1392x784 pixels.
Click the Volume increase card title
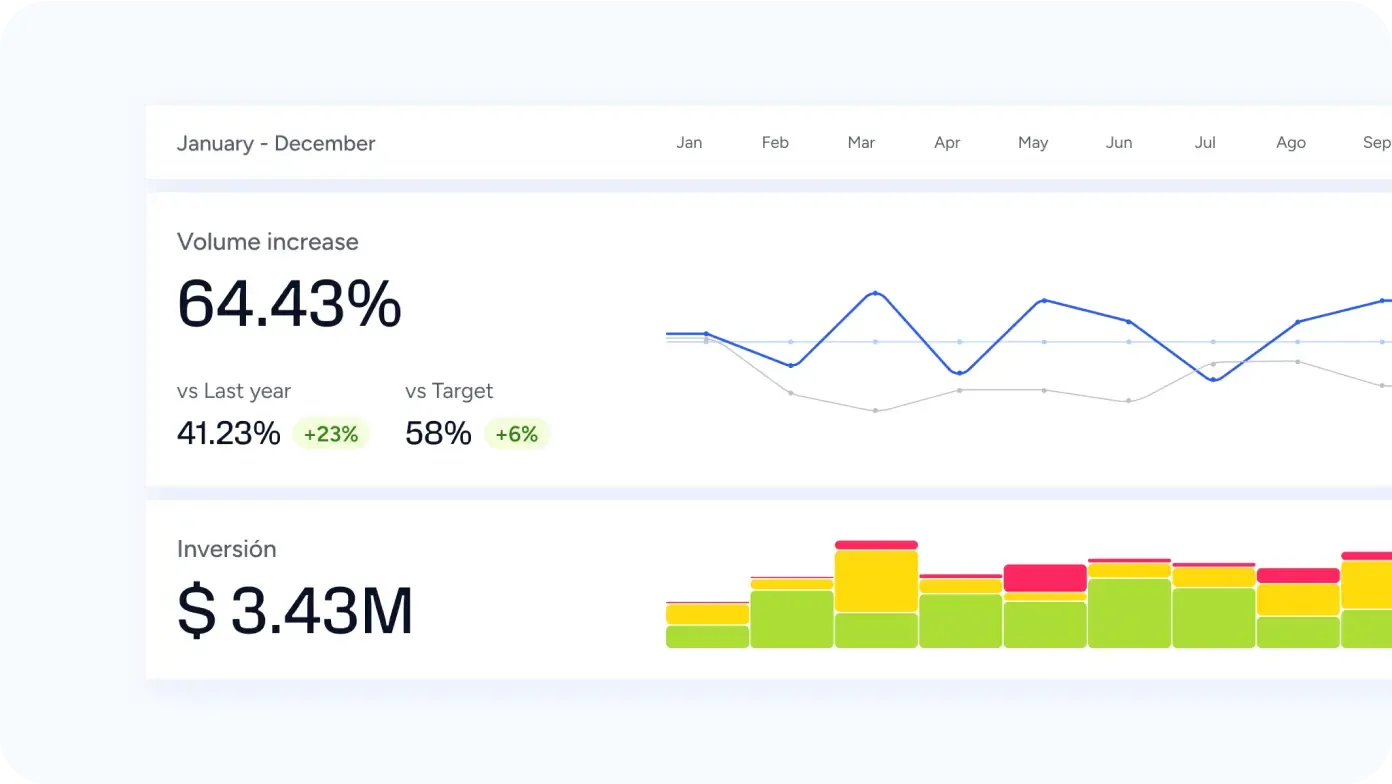267,241
